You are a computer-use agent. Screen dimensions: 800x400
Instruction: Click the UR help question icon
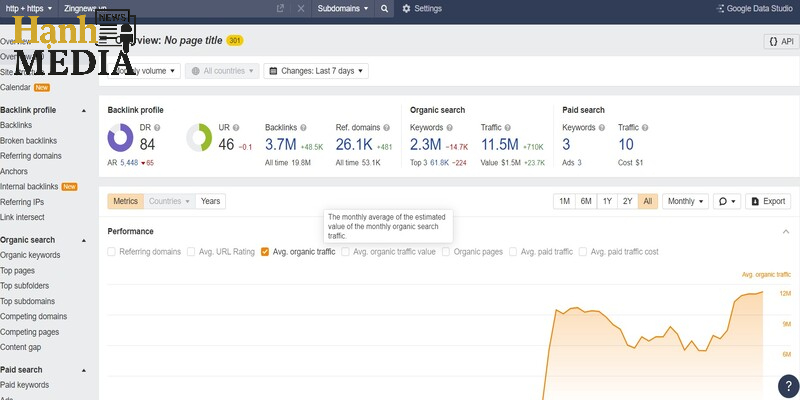(x=236, y=128)
